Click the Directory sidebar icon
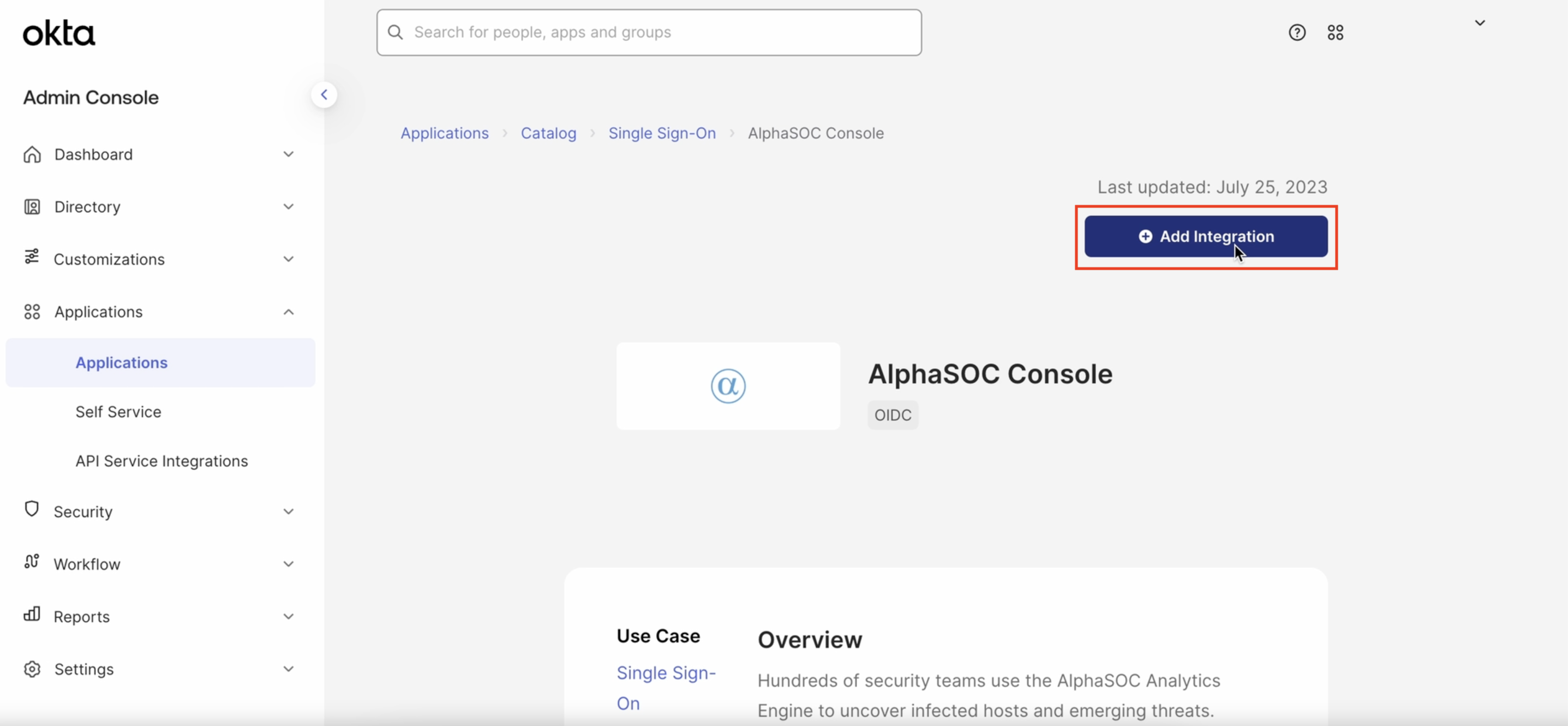 click(32, 207)
